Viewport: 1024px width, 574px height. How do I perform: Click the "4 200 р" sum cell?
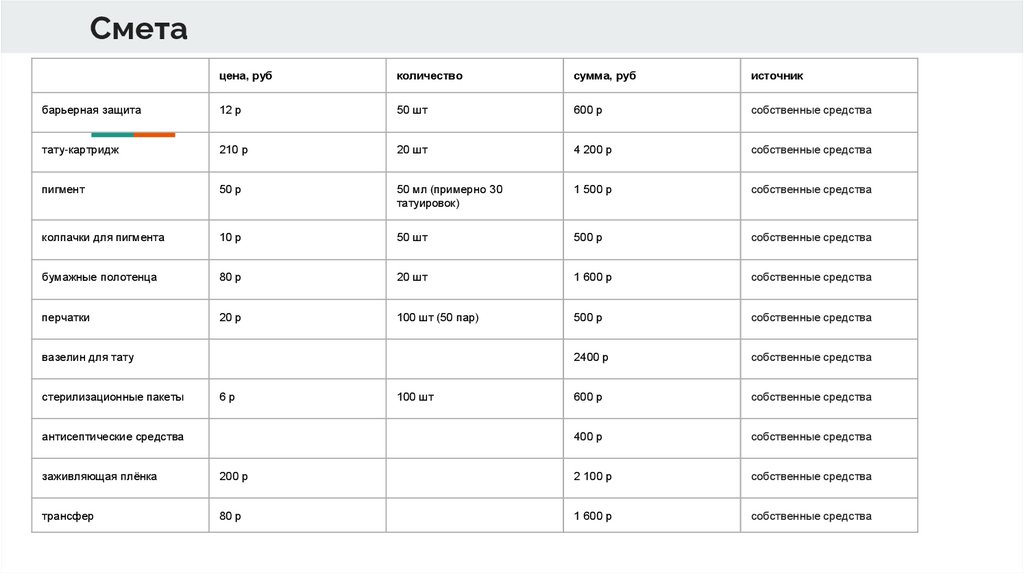pos(592,150)
